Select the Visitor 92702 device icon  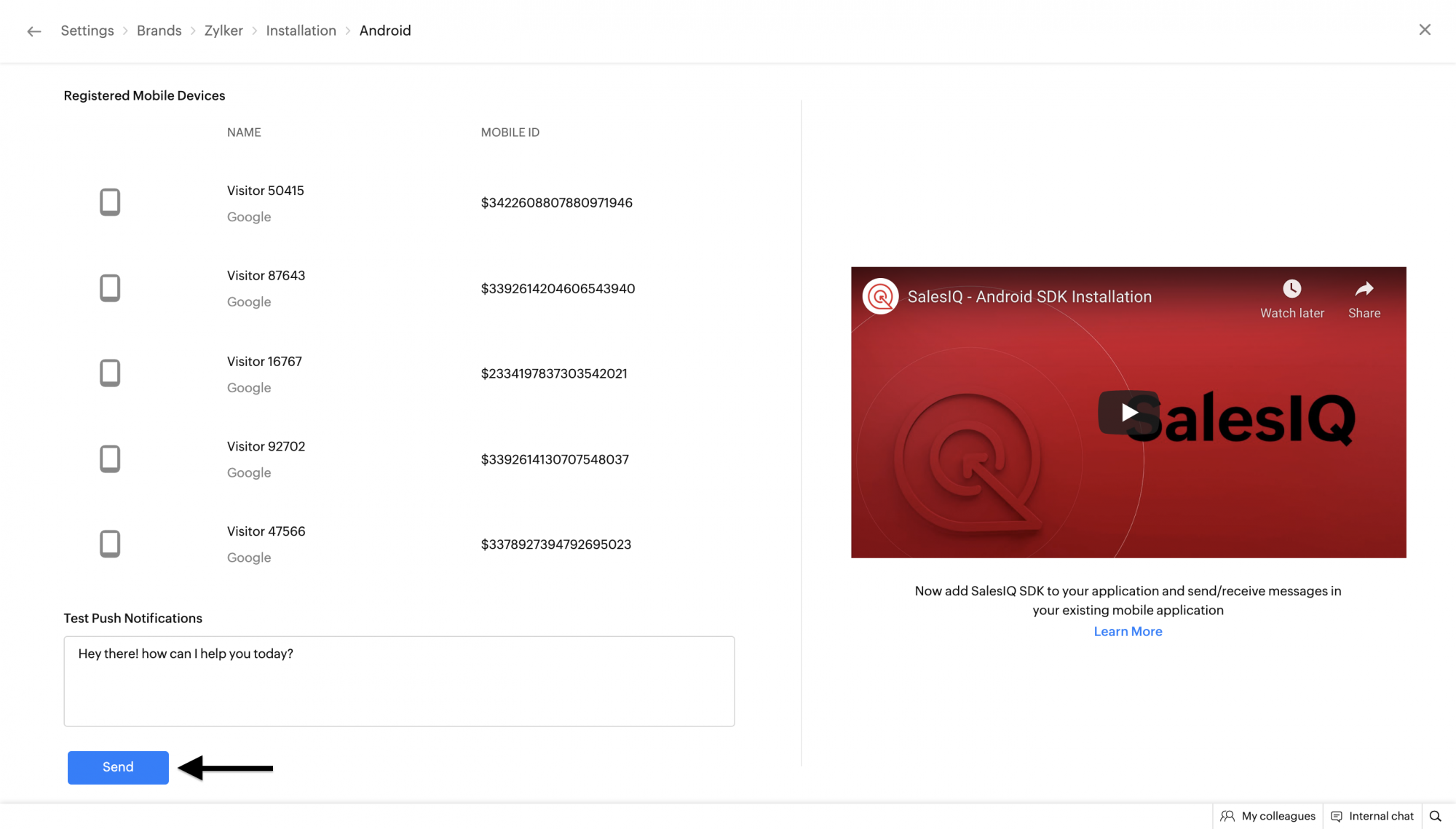(x=110, y=459)
